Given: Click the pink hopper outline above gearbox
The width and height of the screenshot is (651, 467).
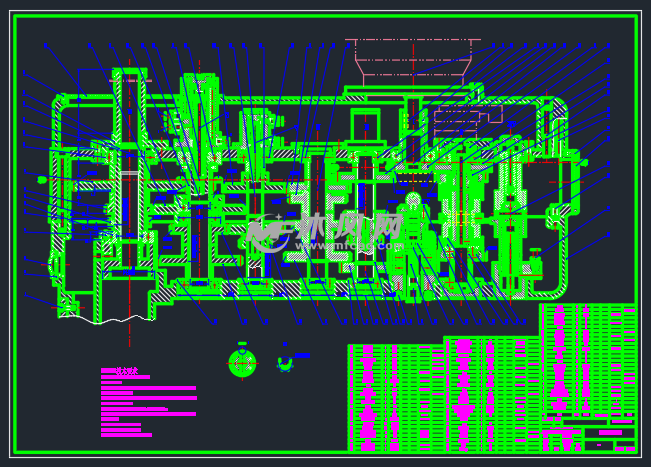Looking at the screenshot, I should coord(413,62).
